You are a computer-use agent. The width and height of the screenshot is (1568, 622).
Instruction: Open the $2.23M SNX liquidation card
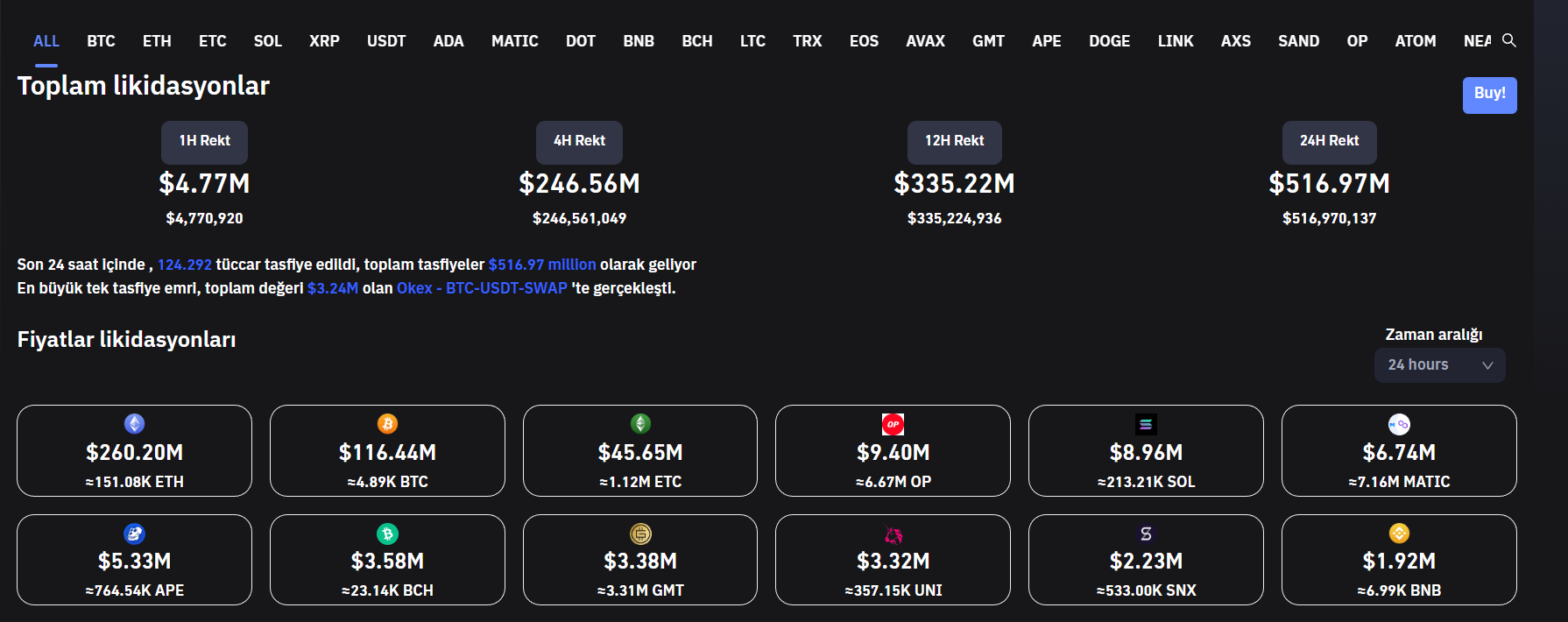(1146, 560)
